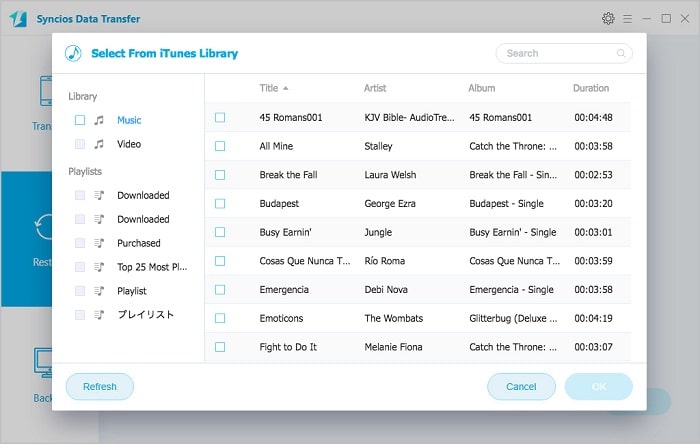Tick checkbox for Break the Fall track
The image size is (700, 444).
coord(220,175)
